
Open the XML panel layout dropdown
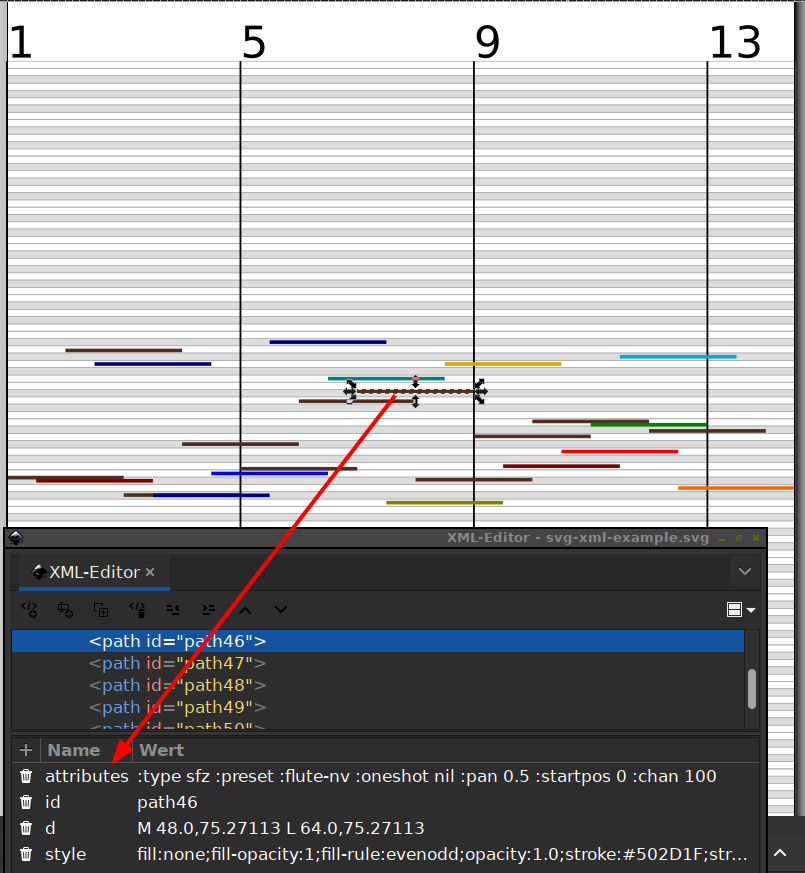tap(741, 610)
